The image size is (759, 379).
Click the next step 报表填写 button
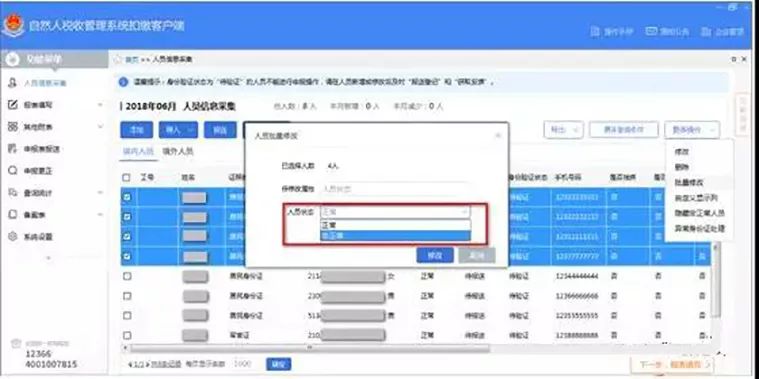click(x=672, y=364)
